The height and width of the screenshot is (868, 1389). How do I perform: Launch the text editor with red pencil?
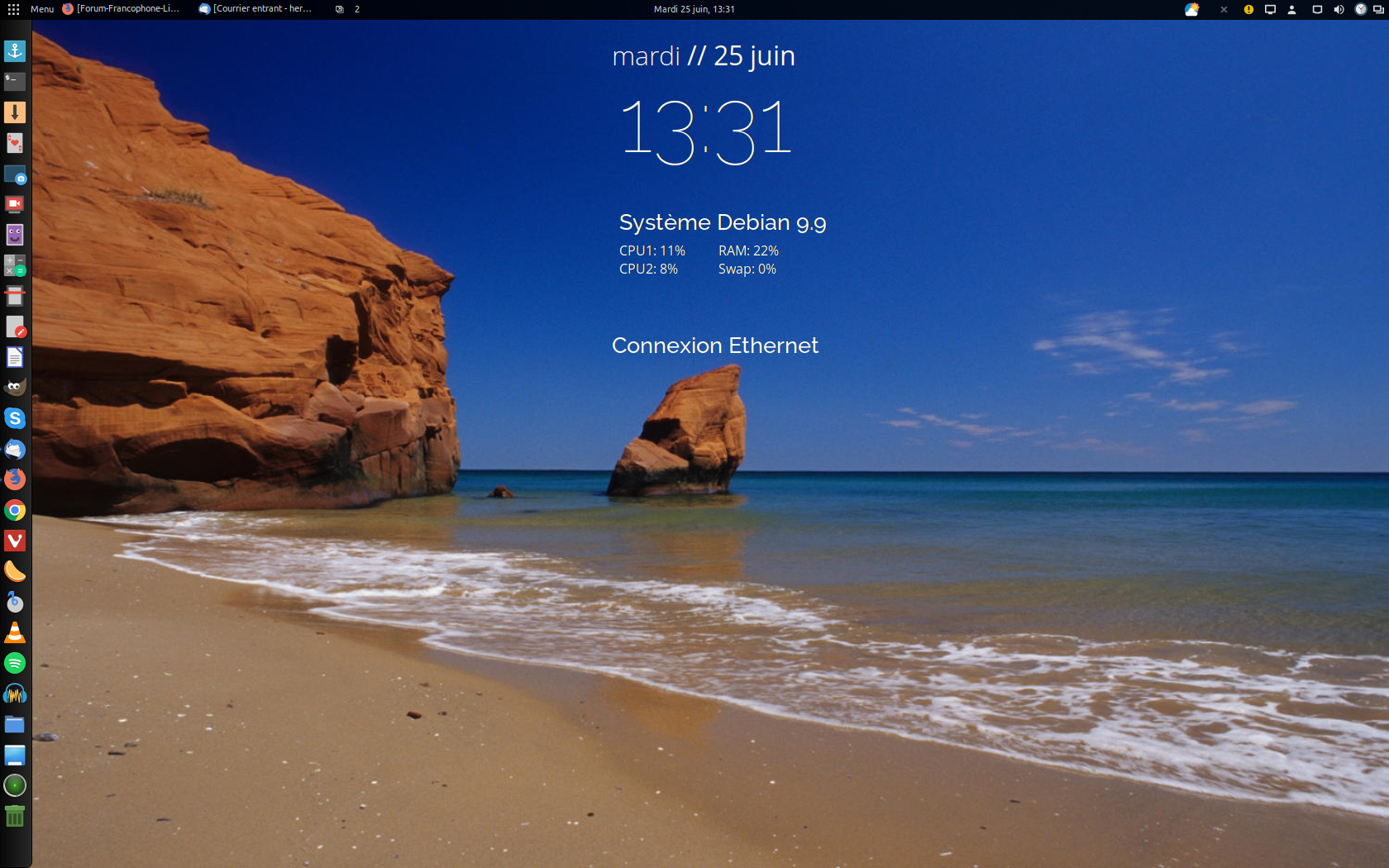[x=15, y=327]
